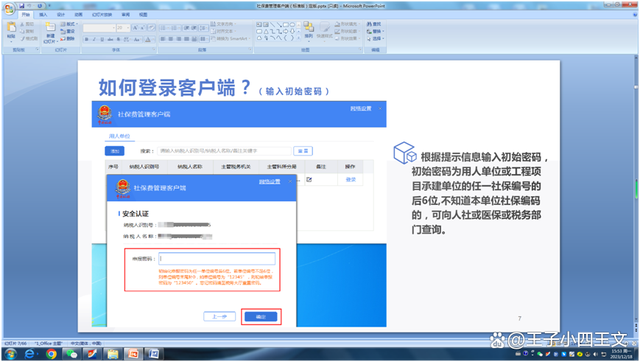The image size is (640, 362).
Task: Activate the Format Painter (格式刷)
Action: coord(29,39)
